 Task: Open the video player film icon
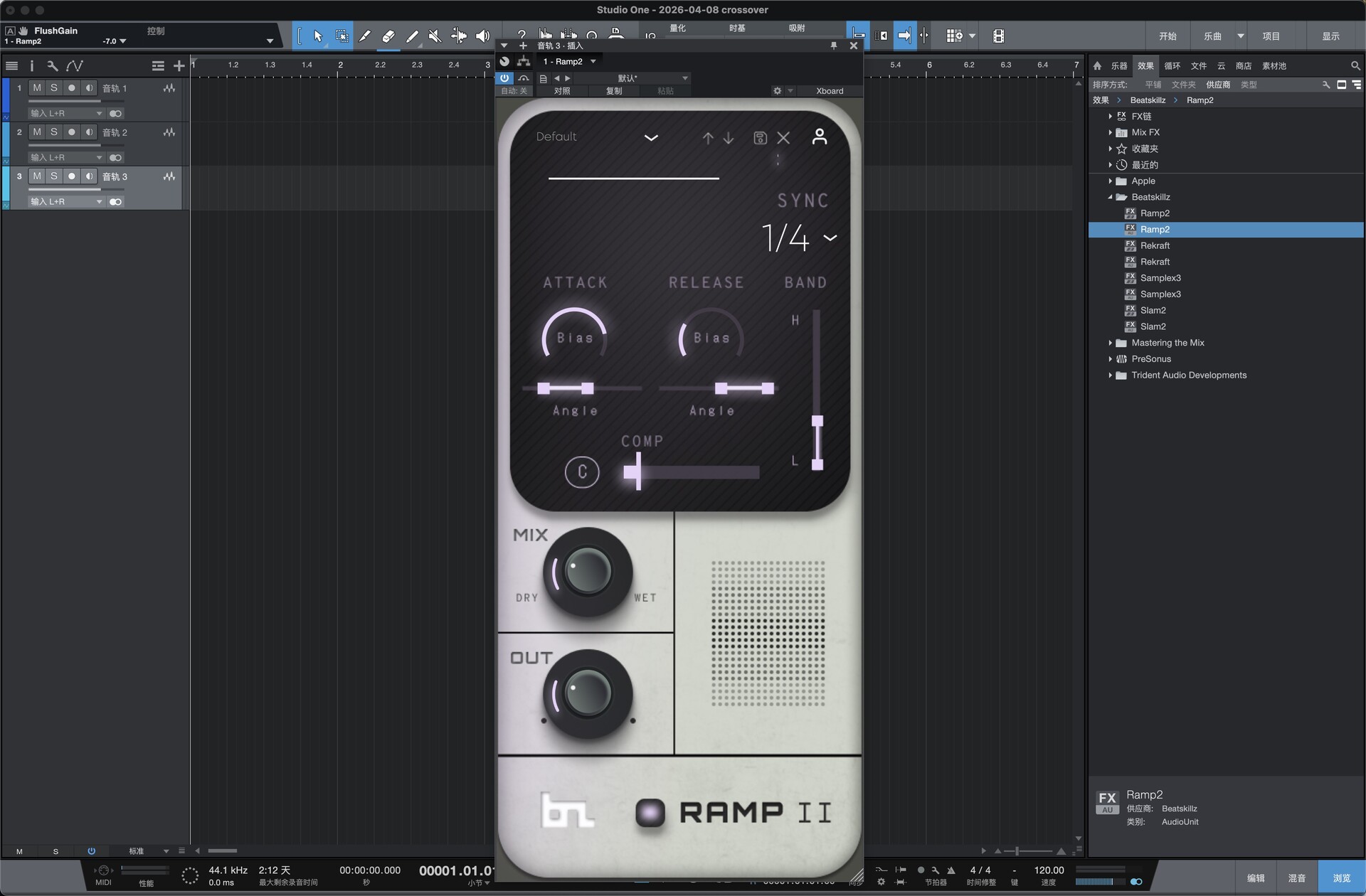[999, 36]
